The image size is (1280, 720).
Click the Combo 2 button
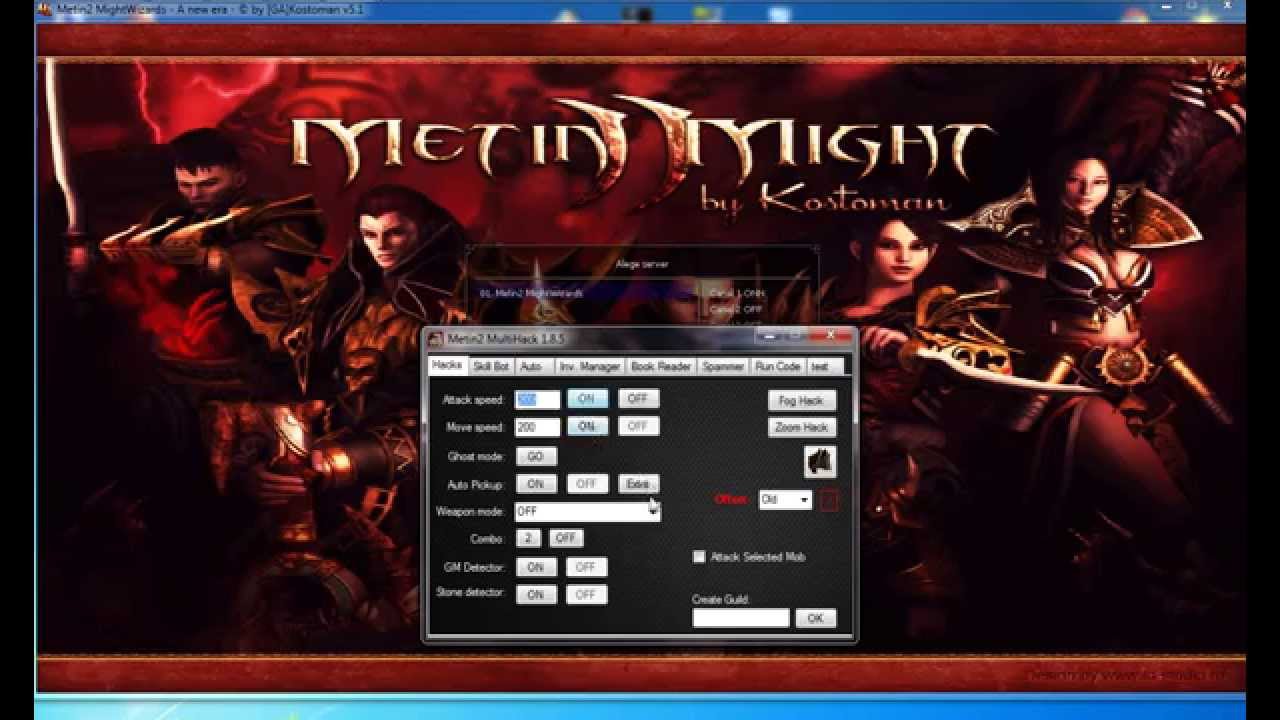[528, 538]
